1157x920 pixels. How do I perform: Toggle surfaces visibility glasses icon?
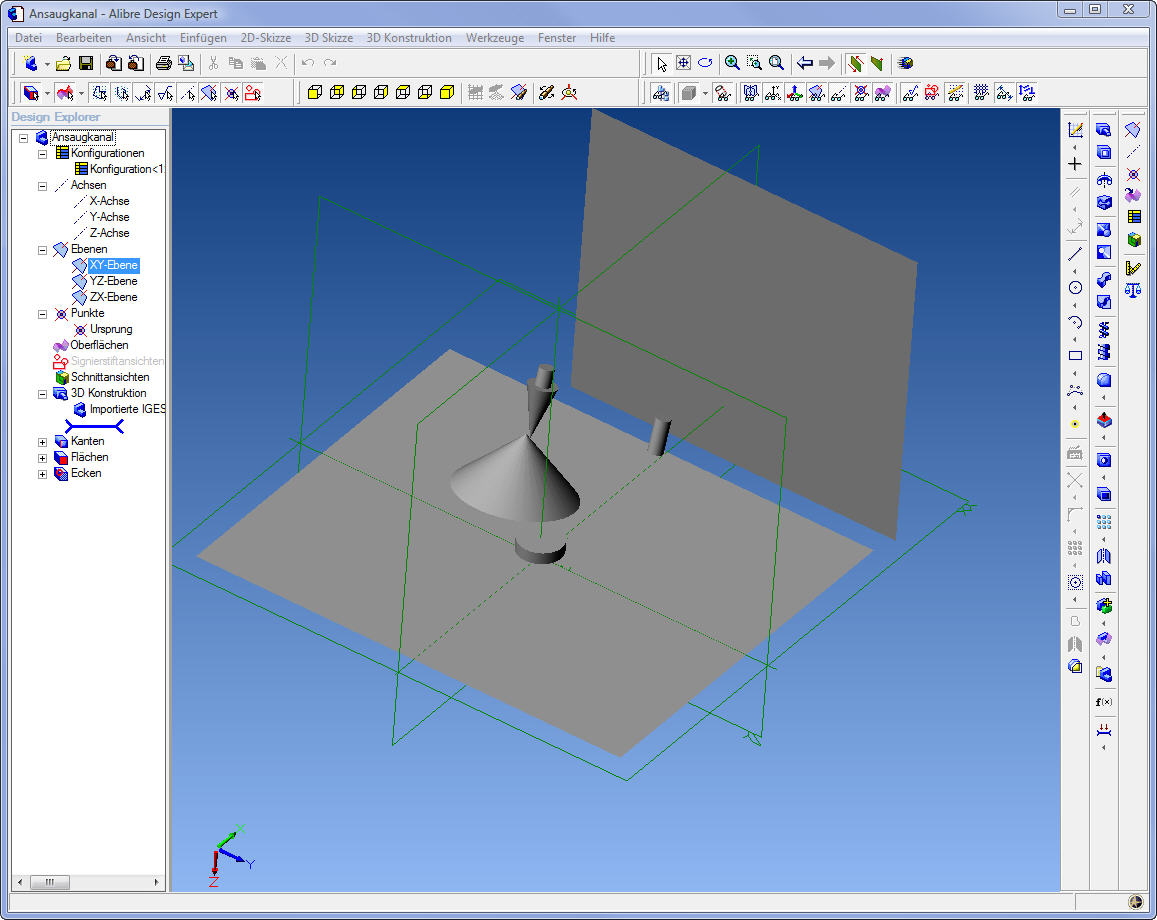coord(883,93)
